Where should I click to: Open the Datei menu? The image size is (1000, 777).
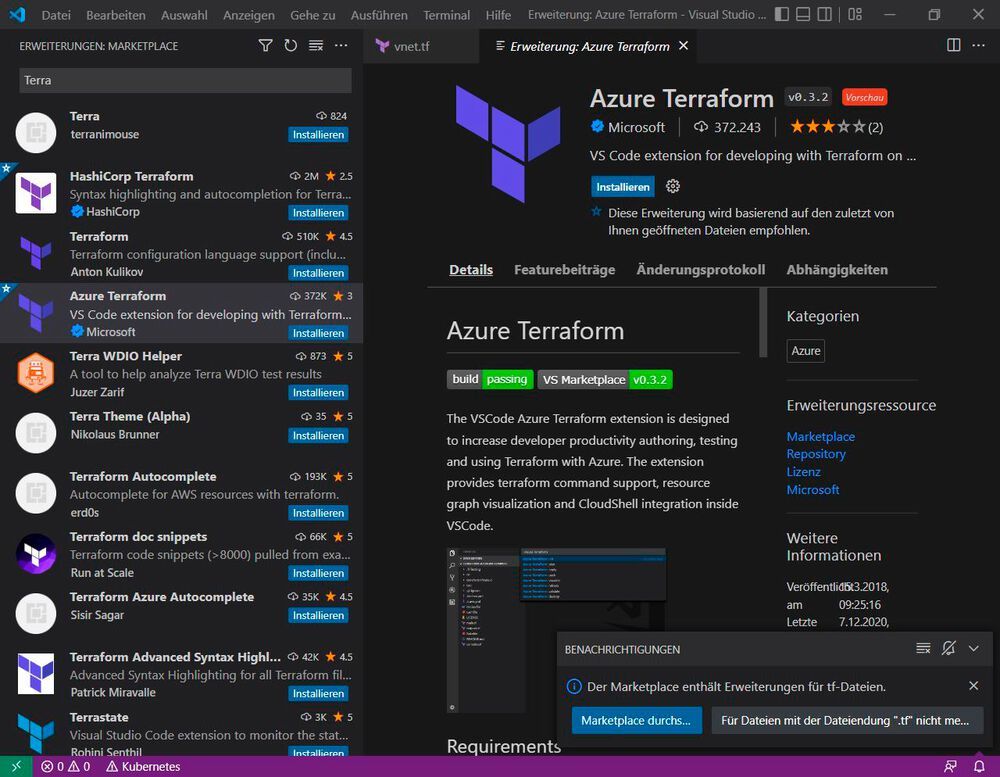[56, 15]
